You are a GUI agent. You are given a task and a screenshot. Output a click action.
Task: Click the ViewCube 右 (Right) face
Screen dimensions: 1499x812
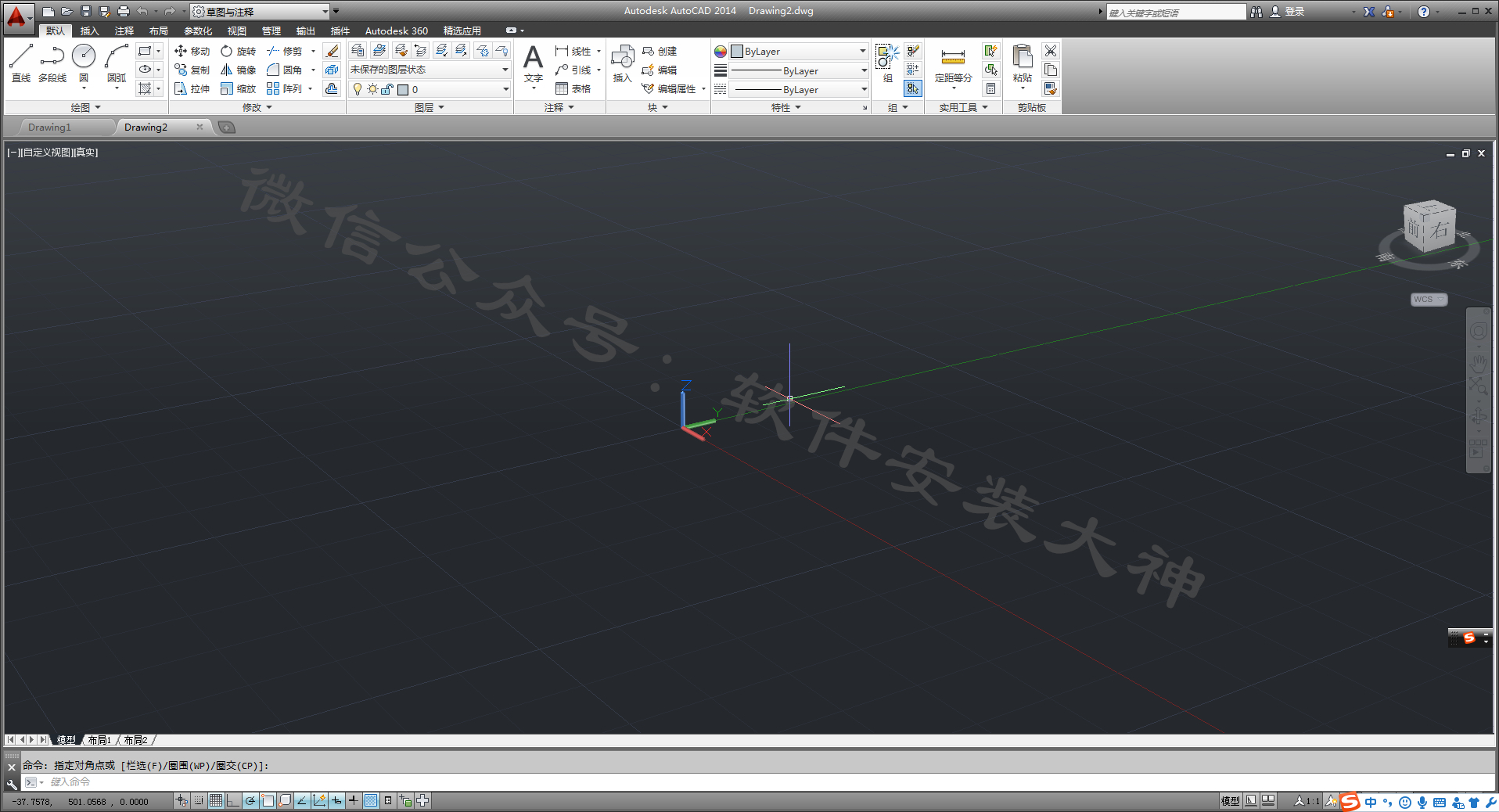tap(1440, 230)
